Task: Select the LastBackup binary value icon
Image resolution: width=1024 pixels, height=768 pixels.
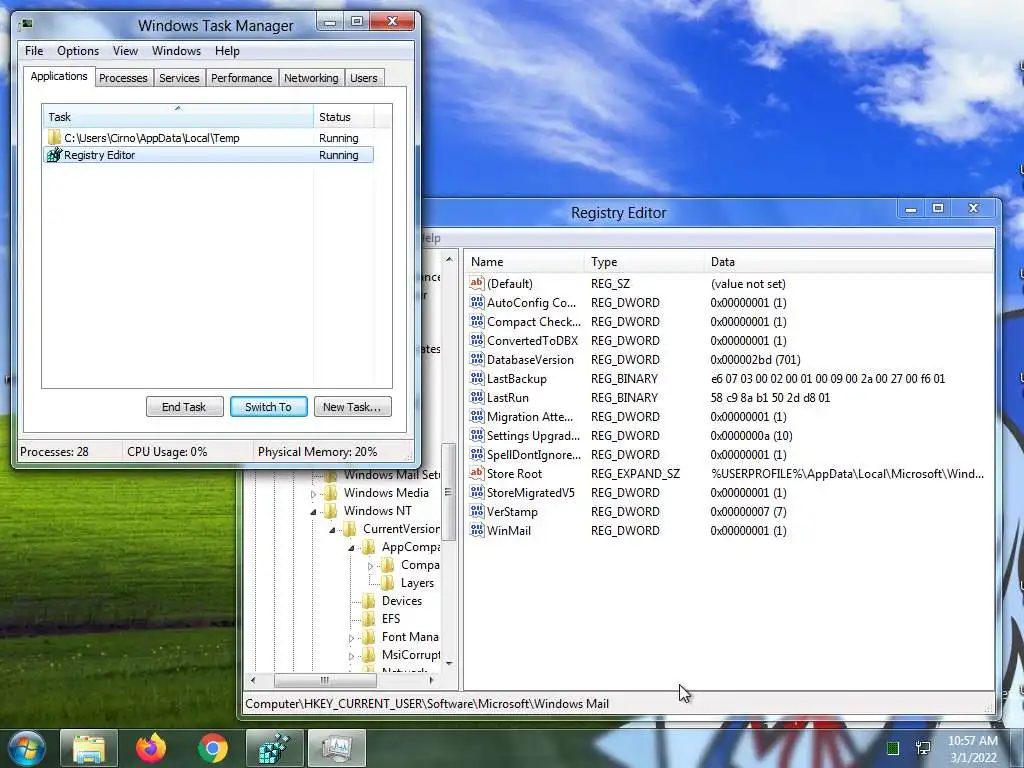Action: (477, 378)
